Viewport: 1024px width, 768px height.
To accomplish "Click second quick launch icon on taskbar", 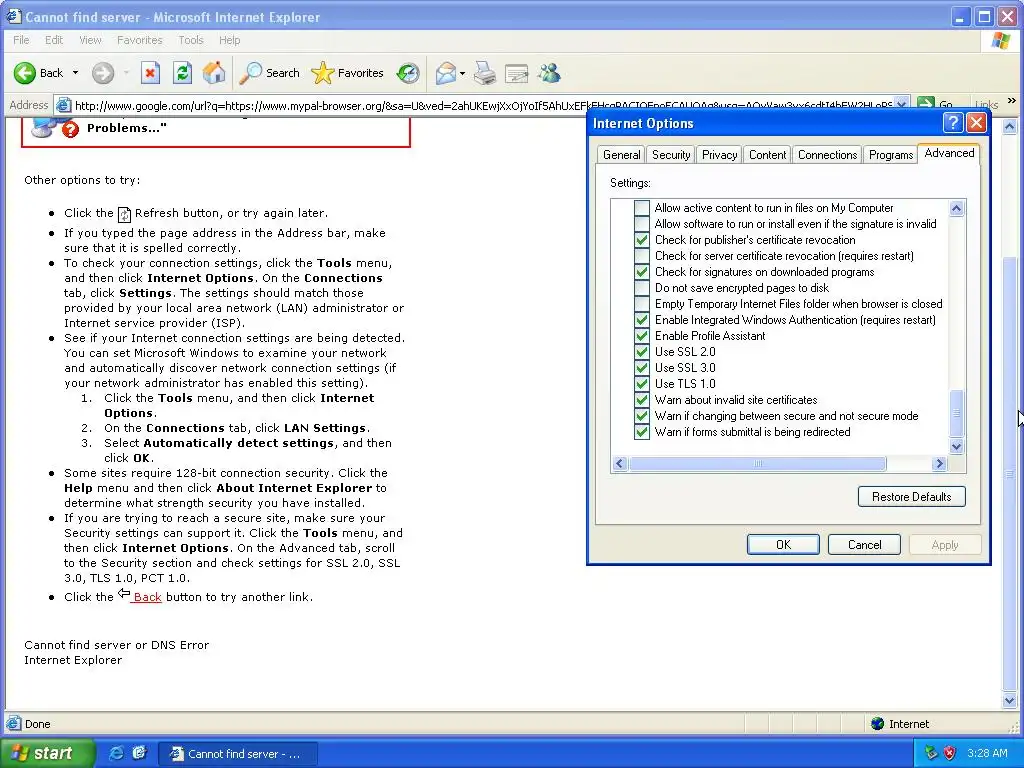I will click(x=139, y=753).
